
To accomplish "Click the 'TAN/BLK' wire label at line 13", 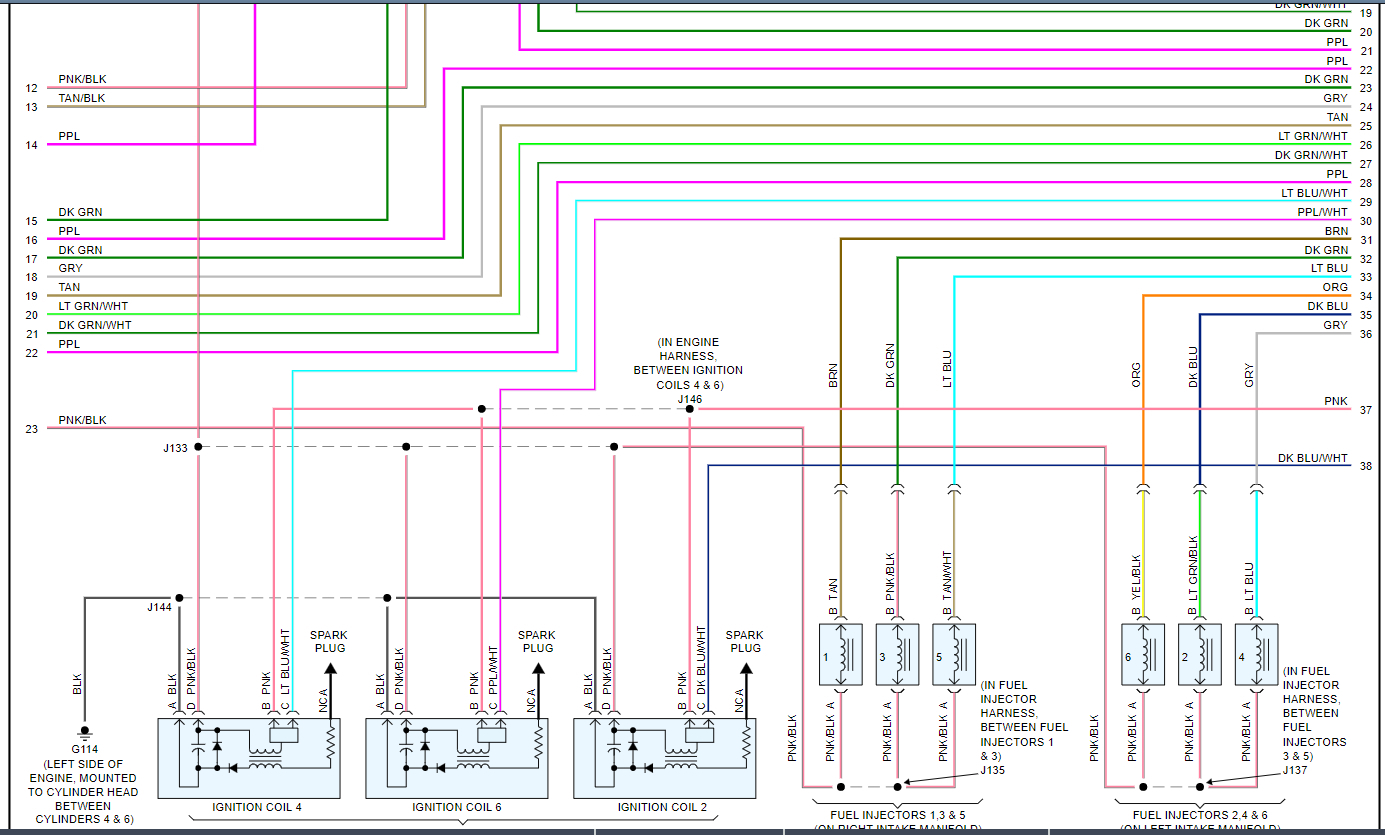I will pos(82,98).
